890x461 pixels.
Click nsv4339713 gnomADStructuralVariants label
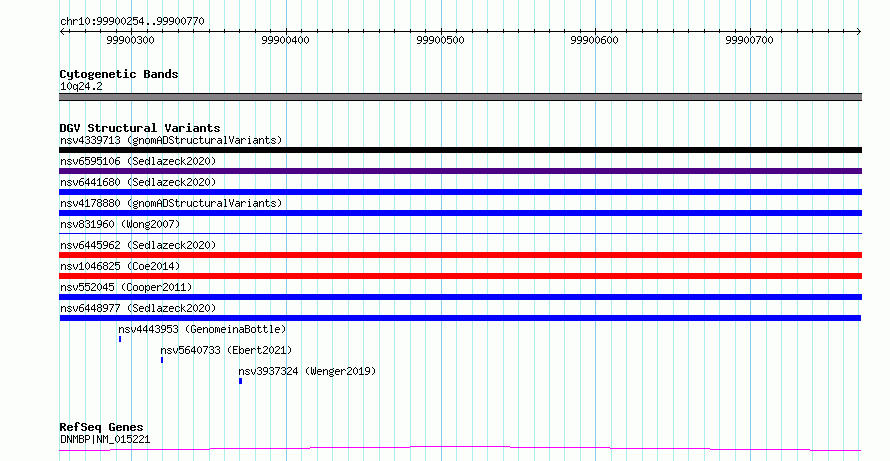pos(171,140)
